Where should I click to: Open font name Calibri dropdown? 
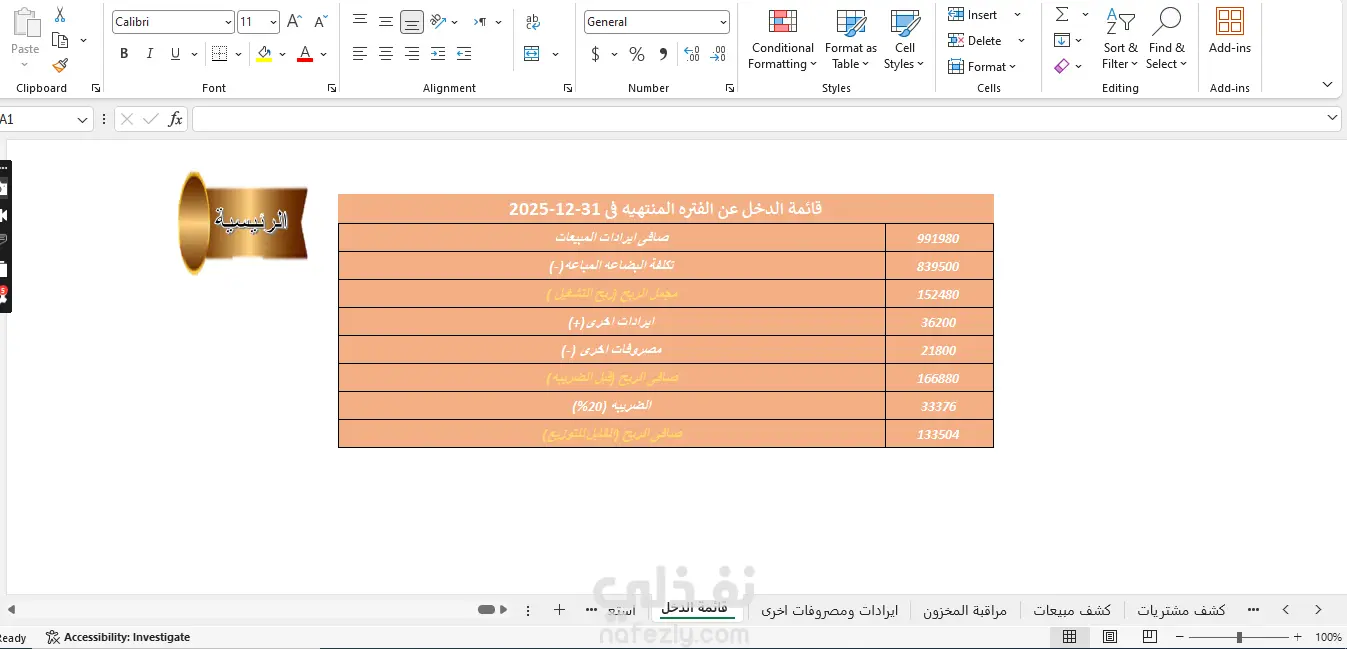(227, 22)
